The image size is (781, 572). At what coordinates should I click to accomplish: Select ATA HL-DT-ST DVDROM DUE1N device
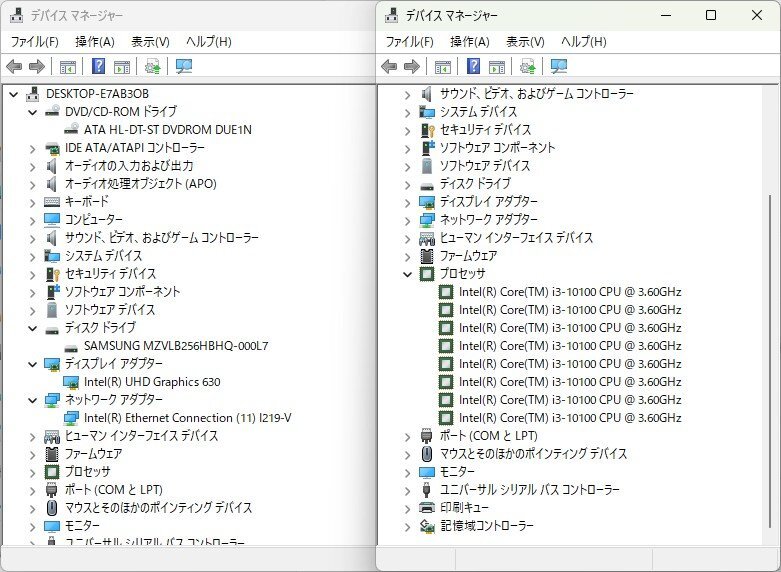click(167, 130)
